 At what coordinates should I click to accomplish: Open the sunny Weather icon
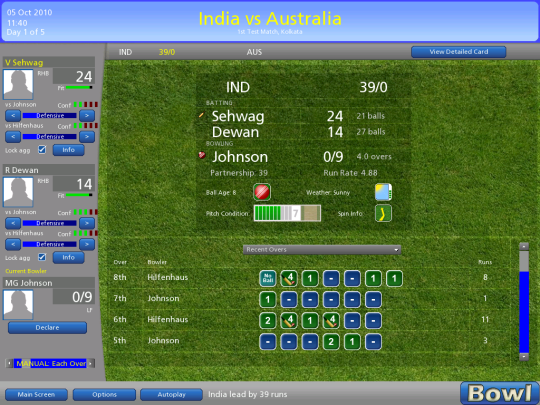[383, 192]
